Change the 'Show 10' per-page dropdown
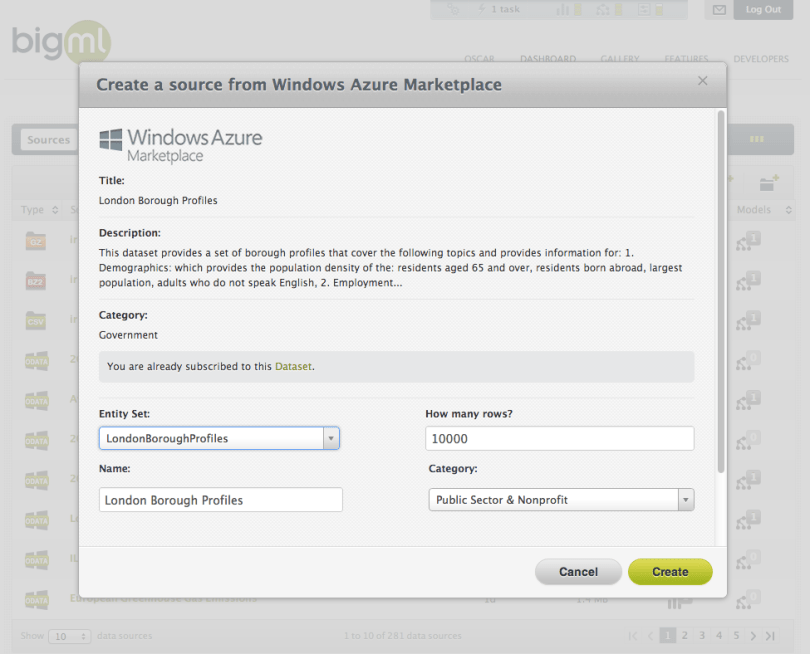Screen dimensions: 810x654 tap(69, 636)
